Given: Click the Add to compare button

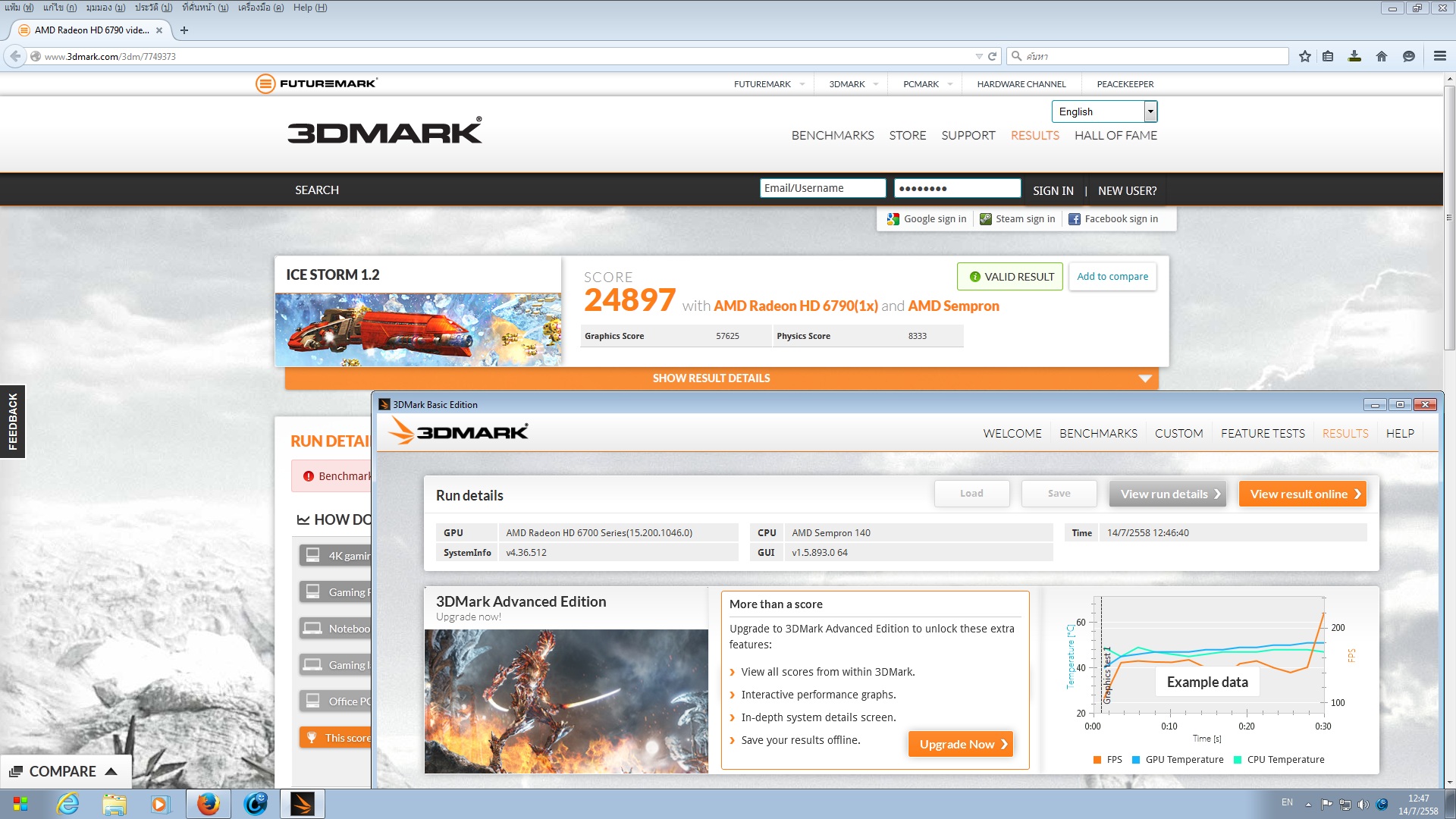Looking at the screenshot, I should tap(1112, 277).
